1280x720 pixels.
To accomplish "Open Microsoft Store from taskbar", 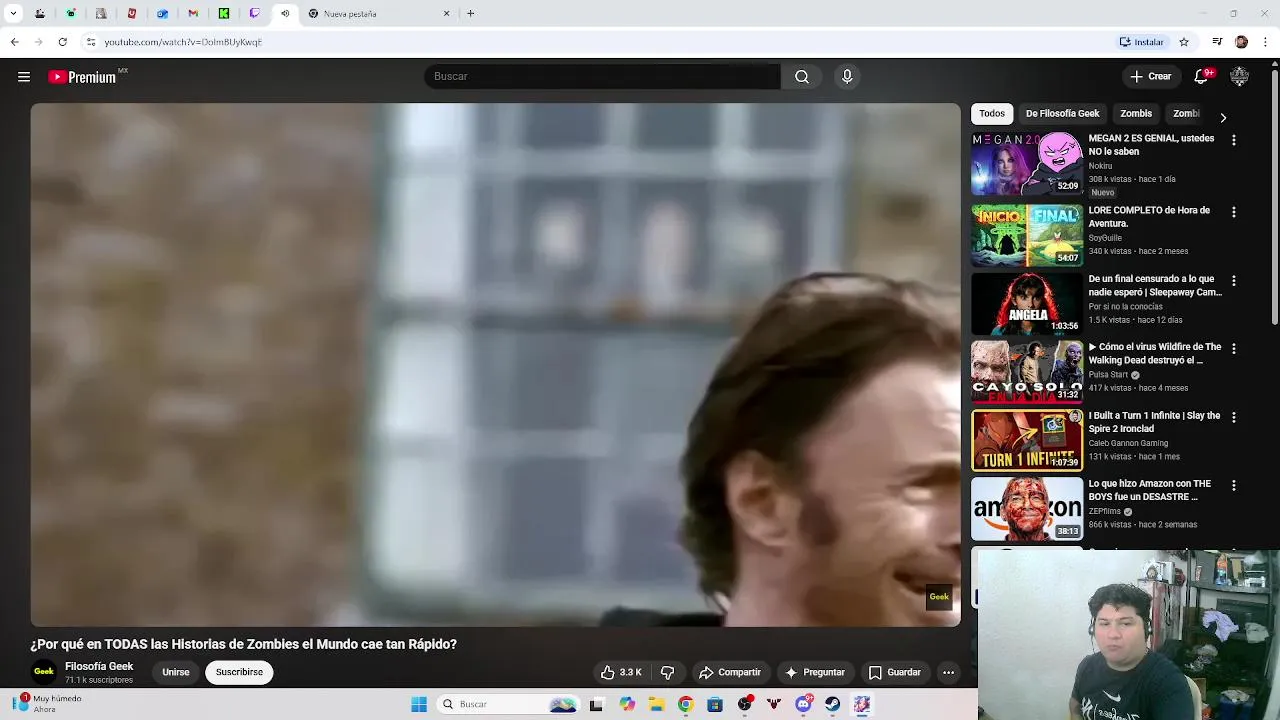I will [x=715, y=704].
